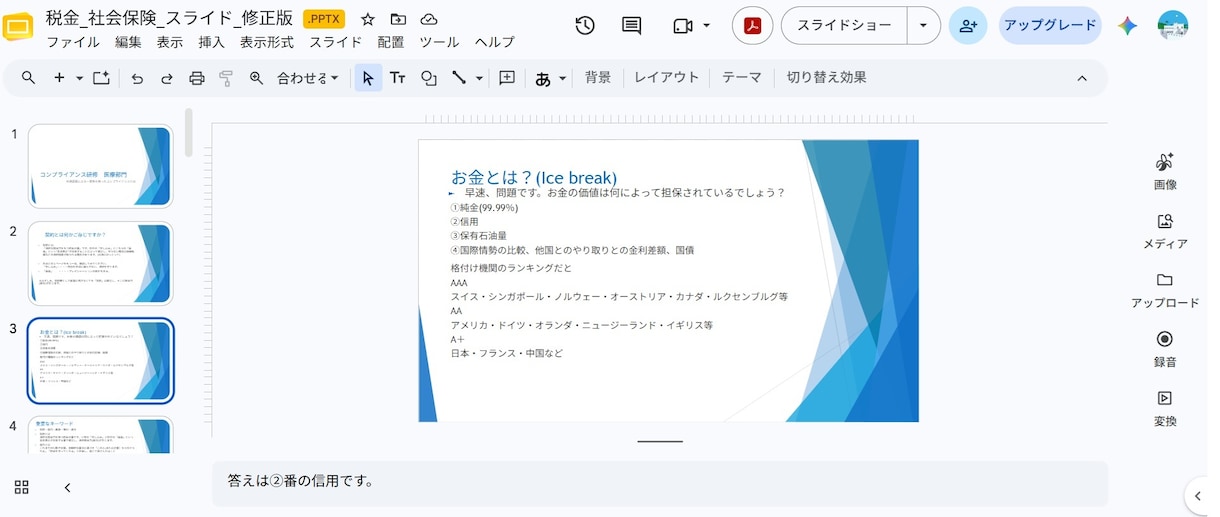
Task: Click the red PDF extension icon
Action: click(x=752, y=25)
